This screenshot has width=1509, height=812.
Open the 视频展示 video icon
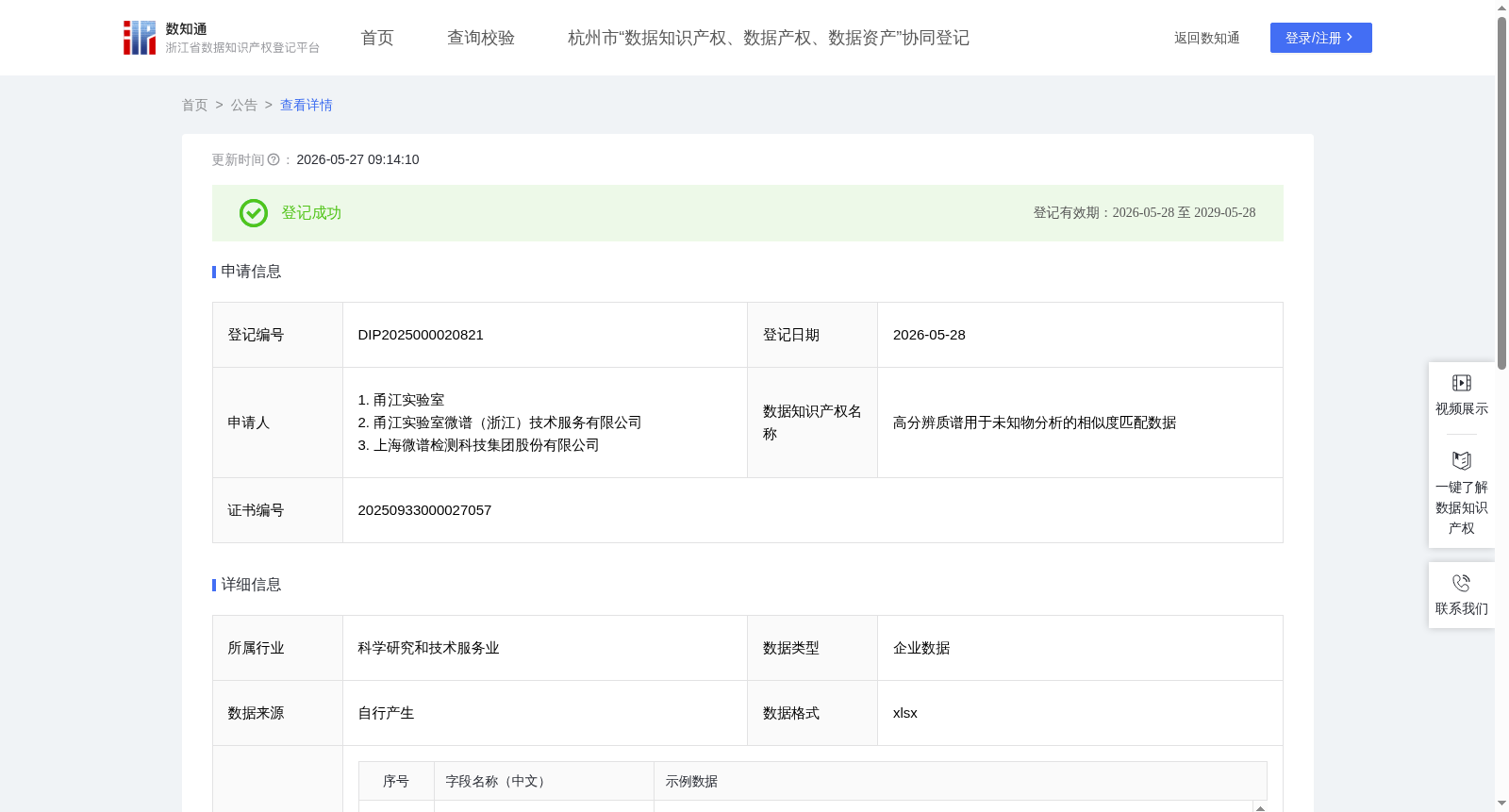click(x=1462, y=383)
